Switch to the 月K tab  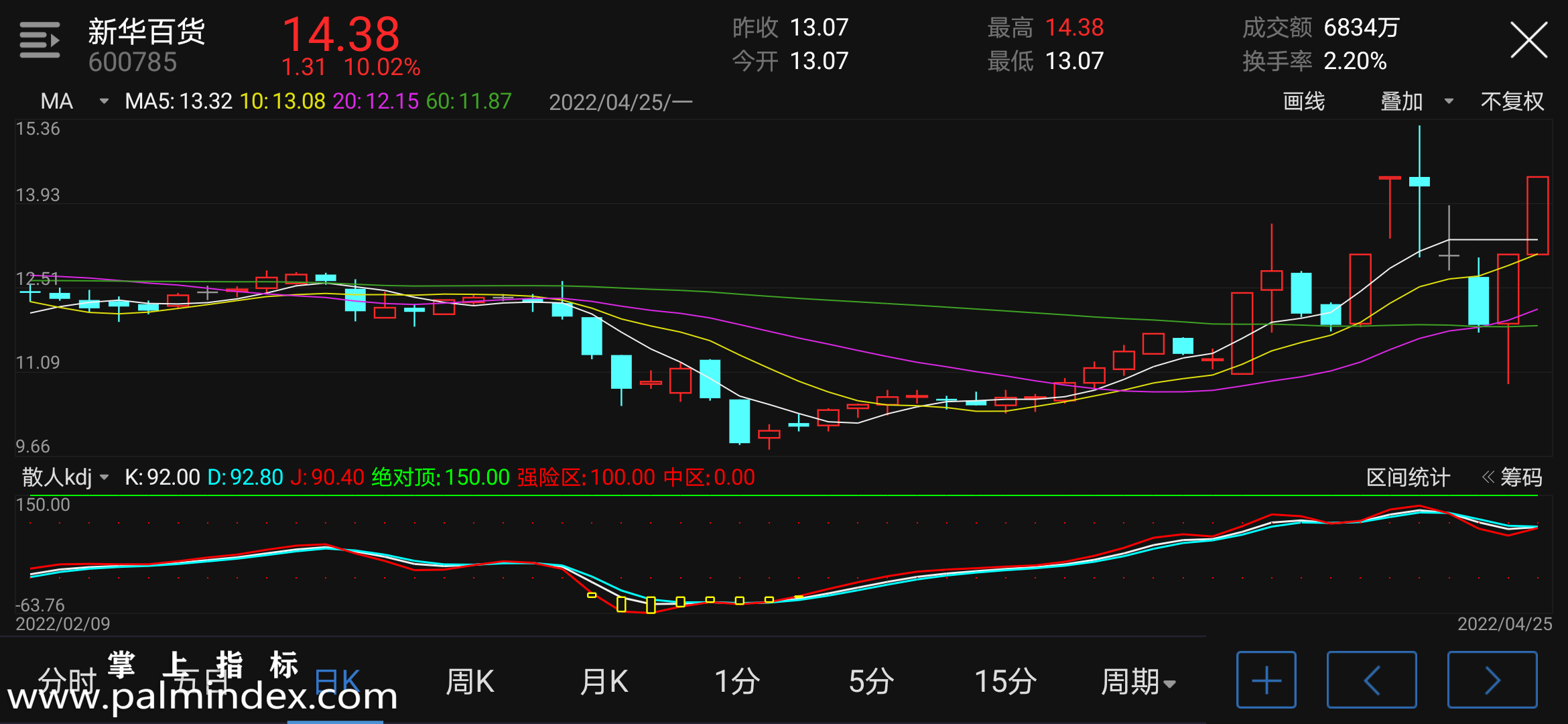pyautogui.click(x=604, y=682)
